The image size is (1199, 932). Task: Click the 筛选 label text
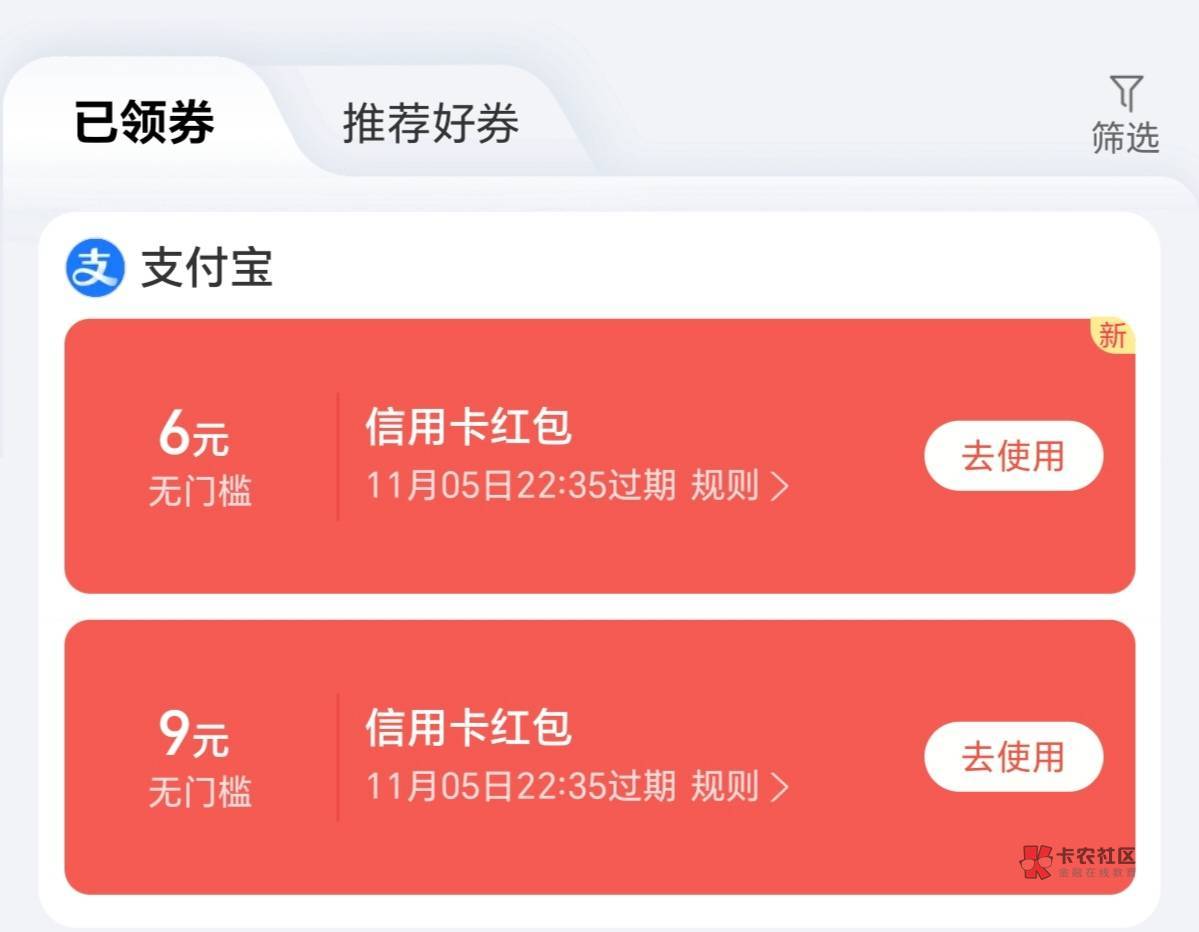(1126, 138)
